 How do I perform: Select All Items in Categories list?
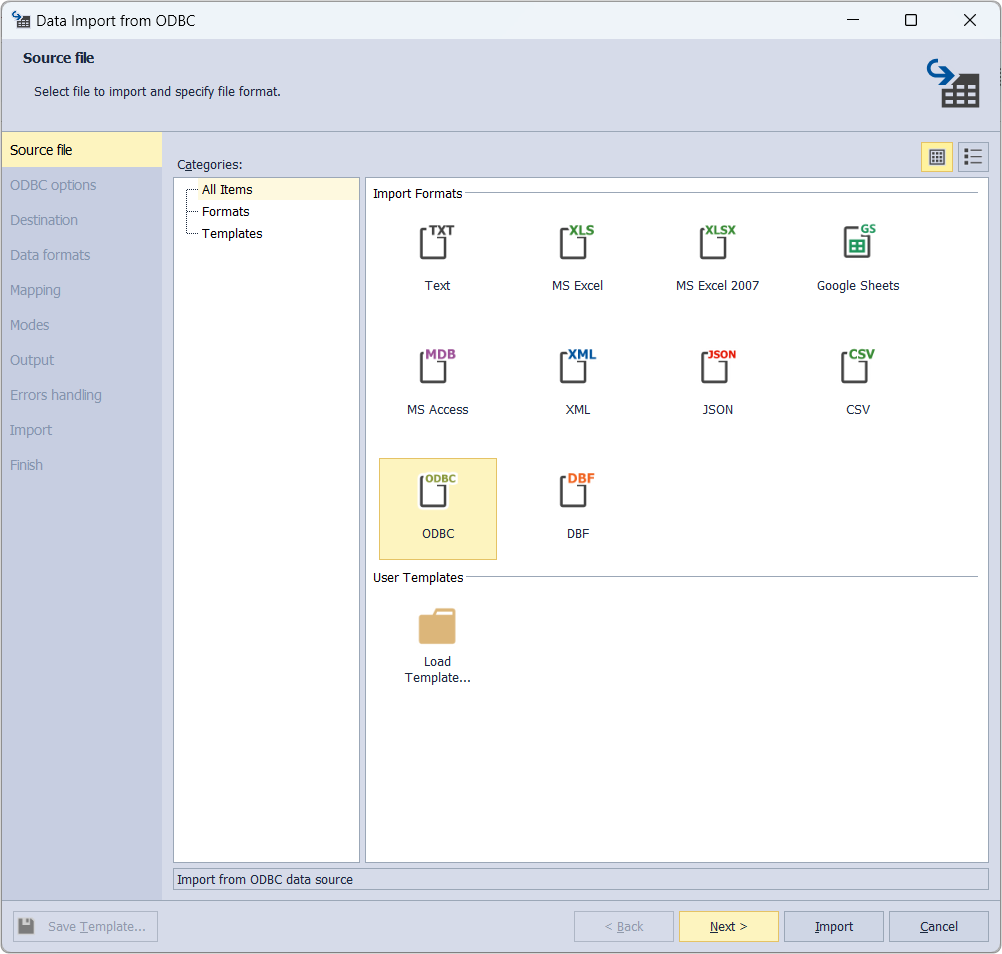(227, 189)
